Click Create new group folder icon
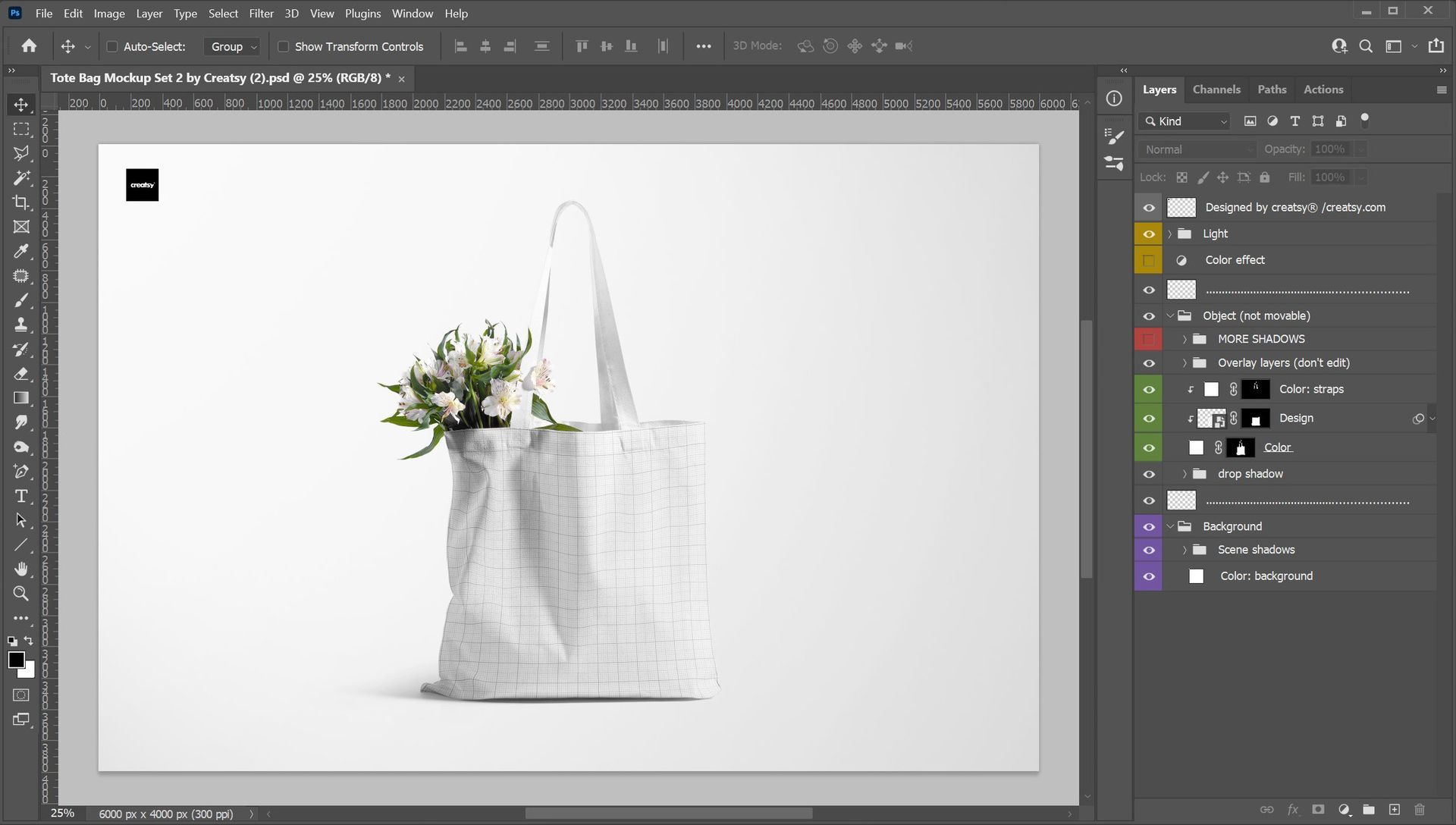This screenshot has height=825, width=1456. pos(1369,810)
